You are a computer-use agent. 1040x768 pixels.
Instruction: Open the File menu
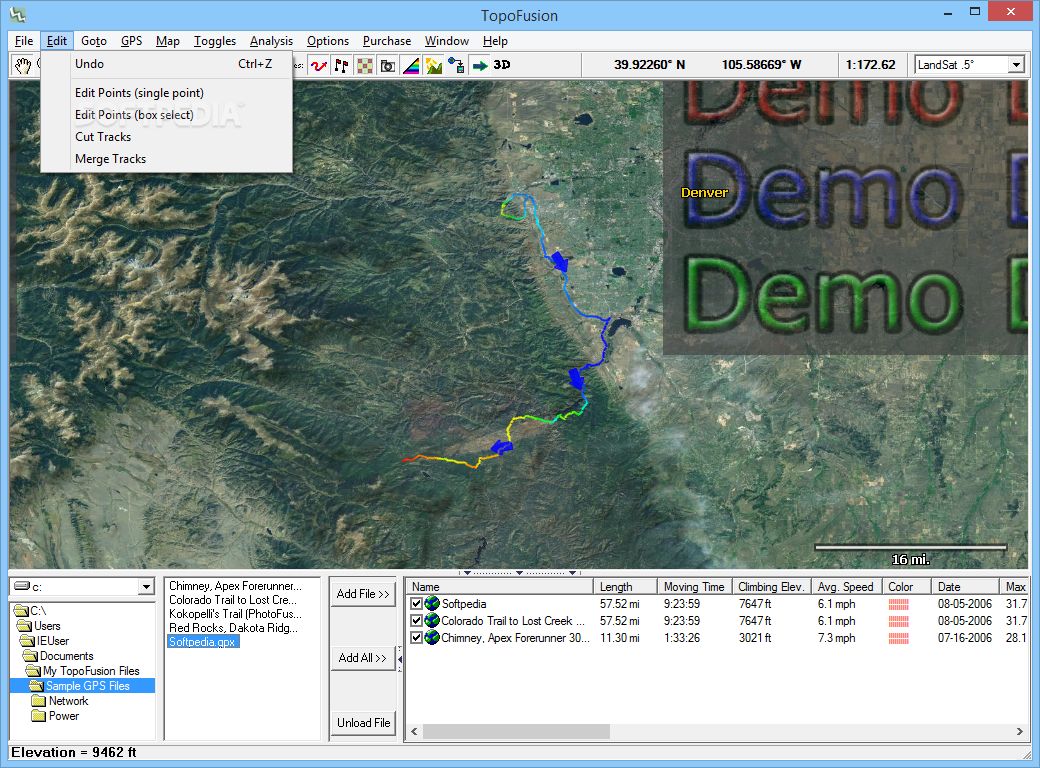coord(24,41)
